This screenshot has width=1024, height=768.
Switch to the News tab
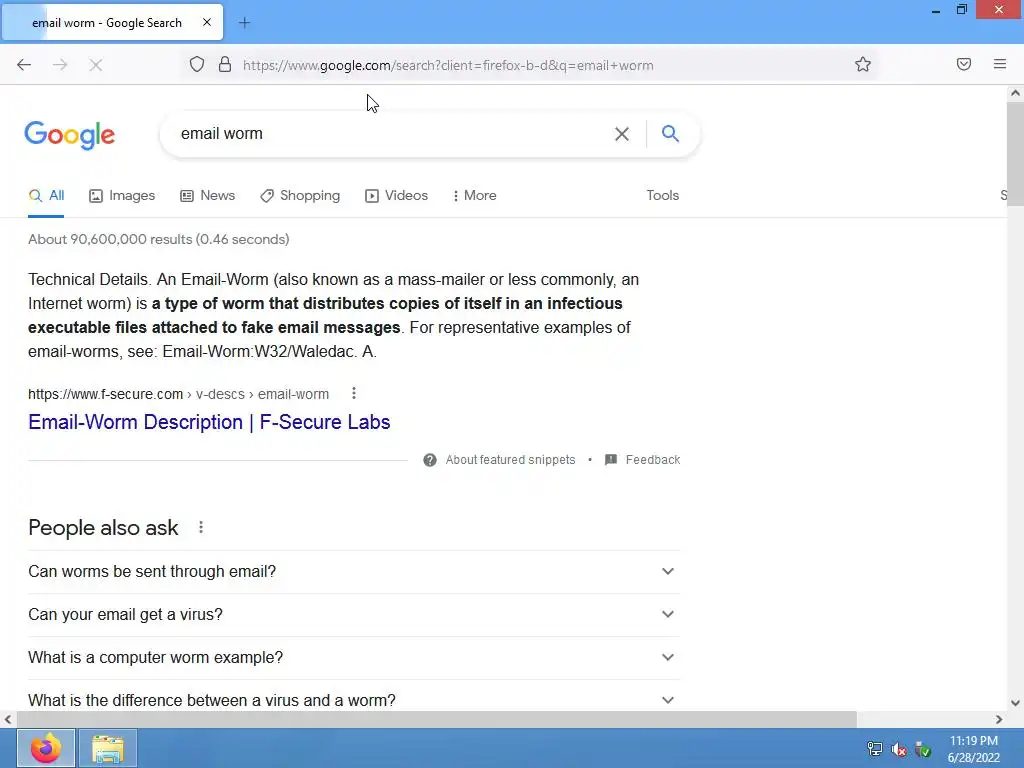coord(208,195)
